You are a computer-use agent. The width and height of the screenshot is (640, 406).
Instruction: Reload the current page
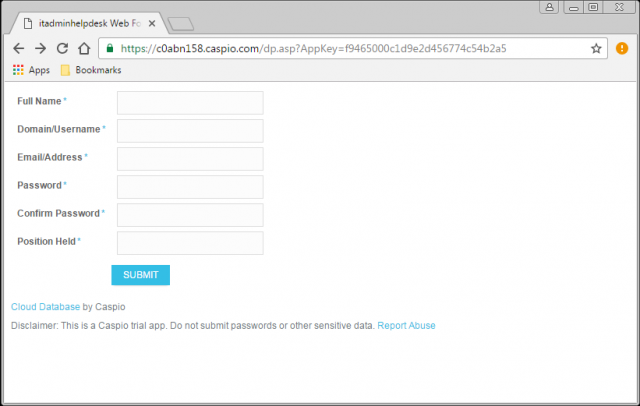(62, 49)
